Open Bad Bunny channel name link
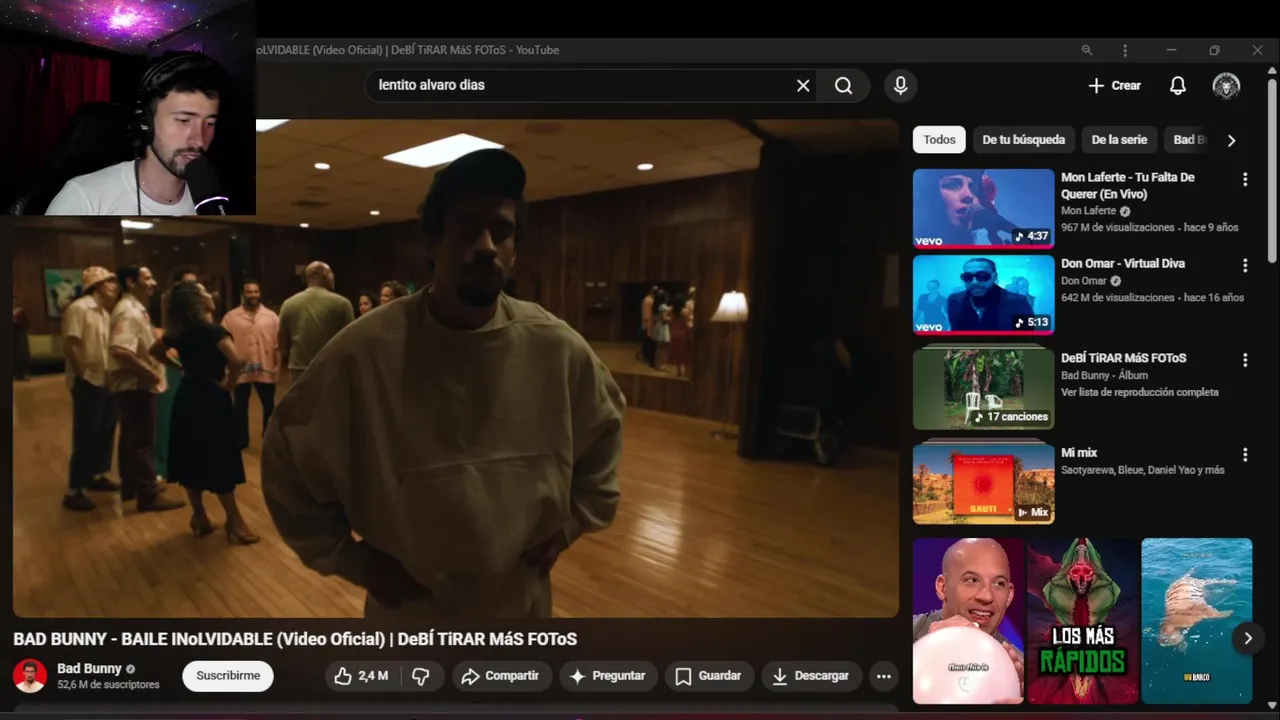 pos(89,668)
